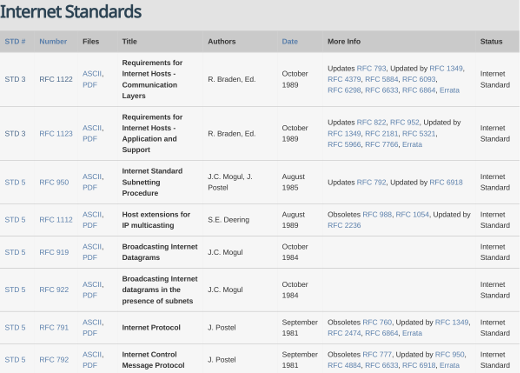The image size is (520, 373).
Task: Open the RFC 1122 link
Action: pos(56,79)
